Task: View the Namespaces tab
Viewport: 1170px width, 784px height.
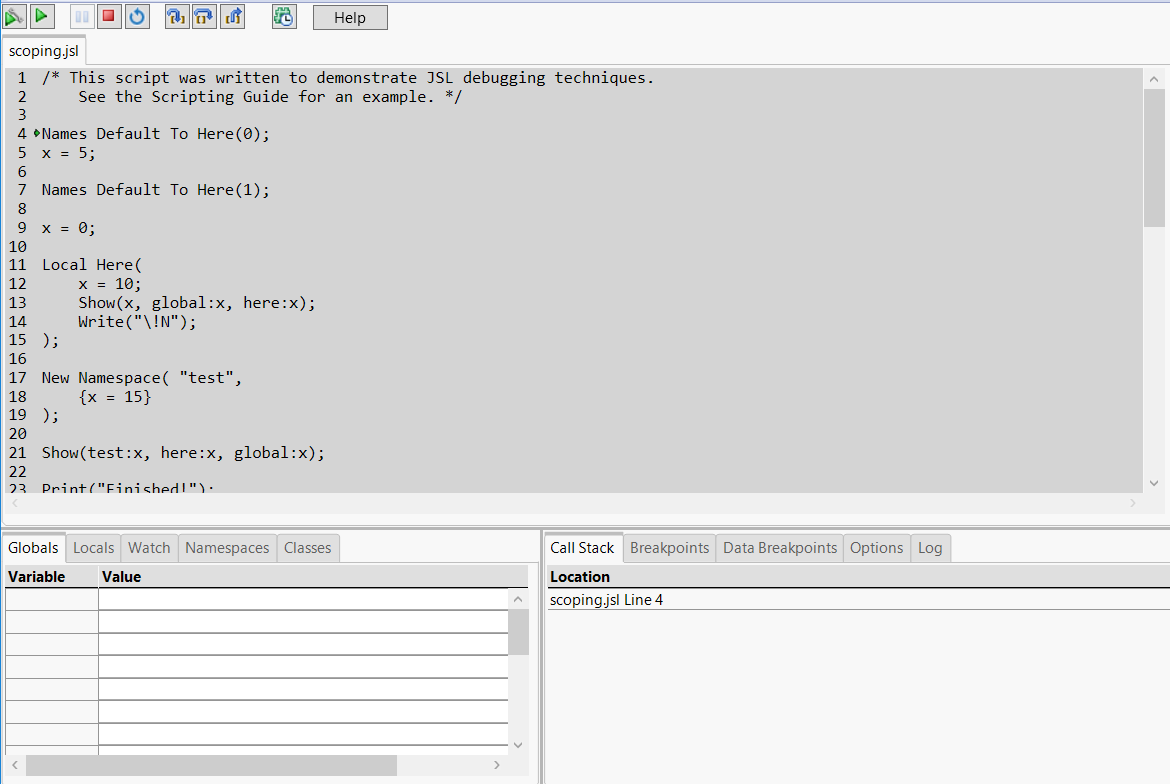Action: point(226,547)
